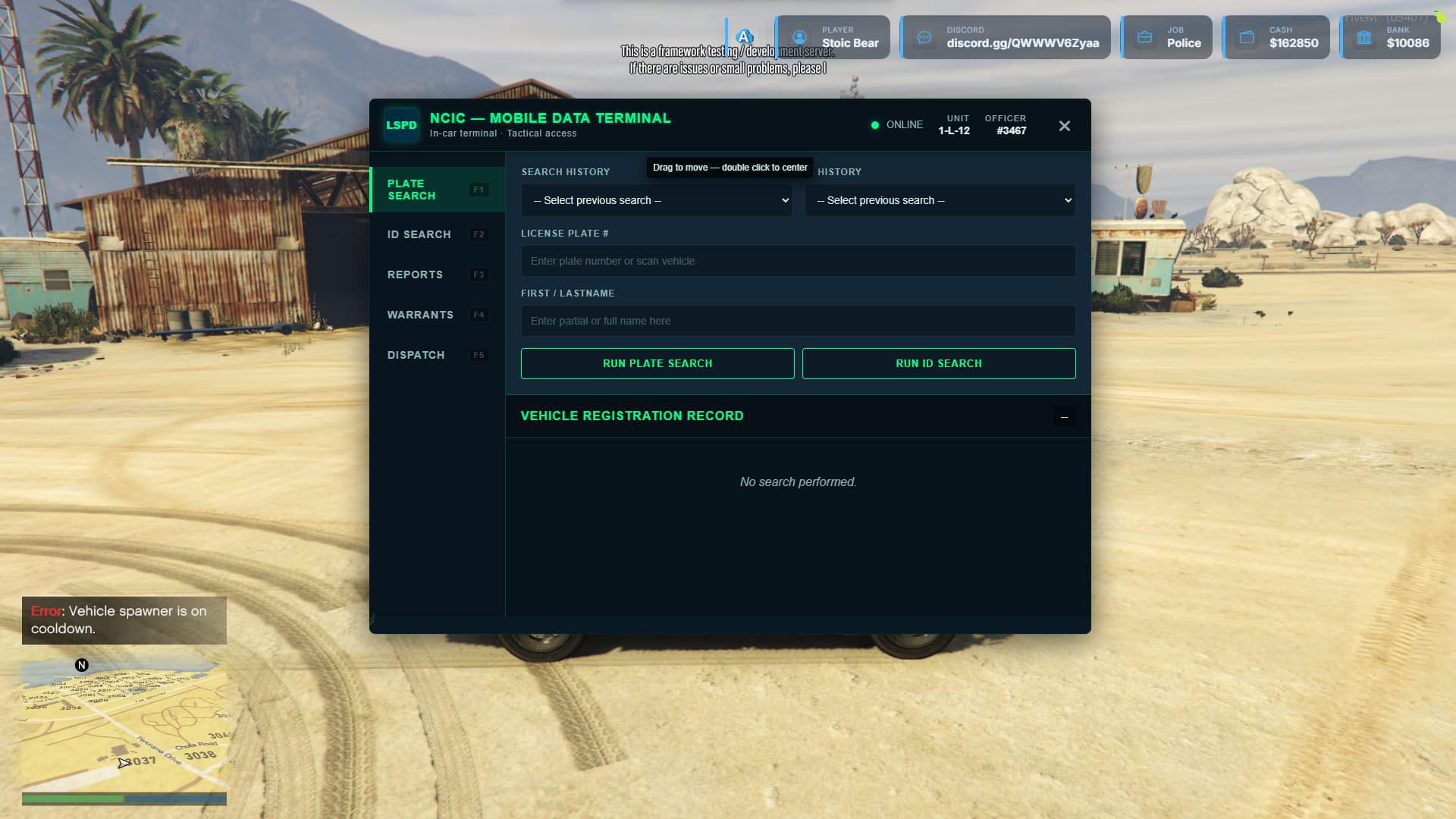The height and width of the screenshot is (819, 1456).
Task: Switch to Plate Search tab
Action: [438, 190]
